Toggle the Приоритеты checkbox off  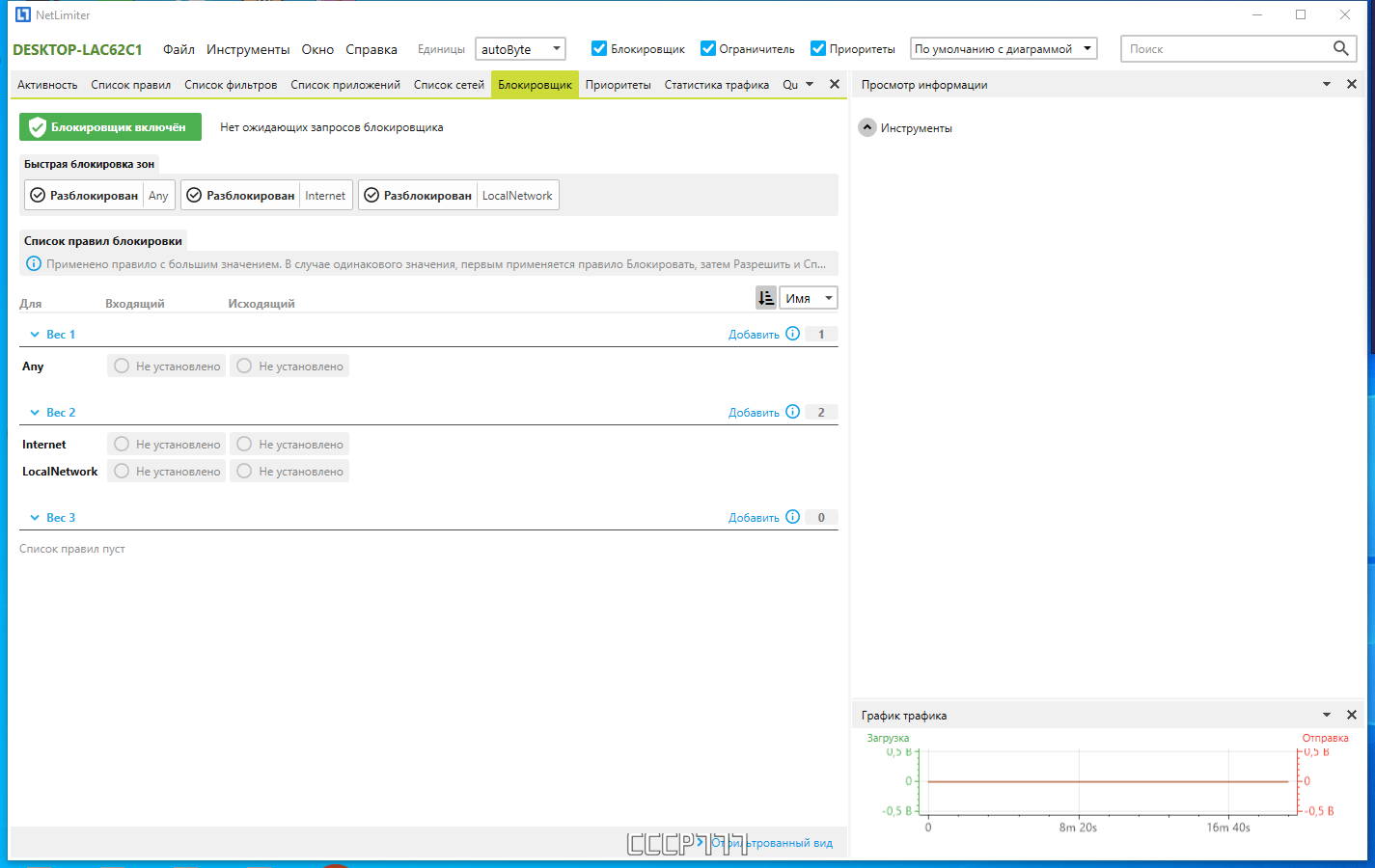pyautogui.click(x=820, y=47)
